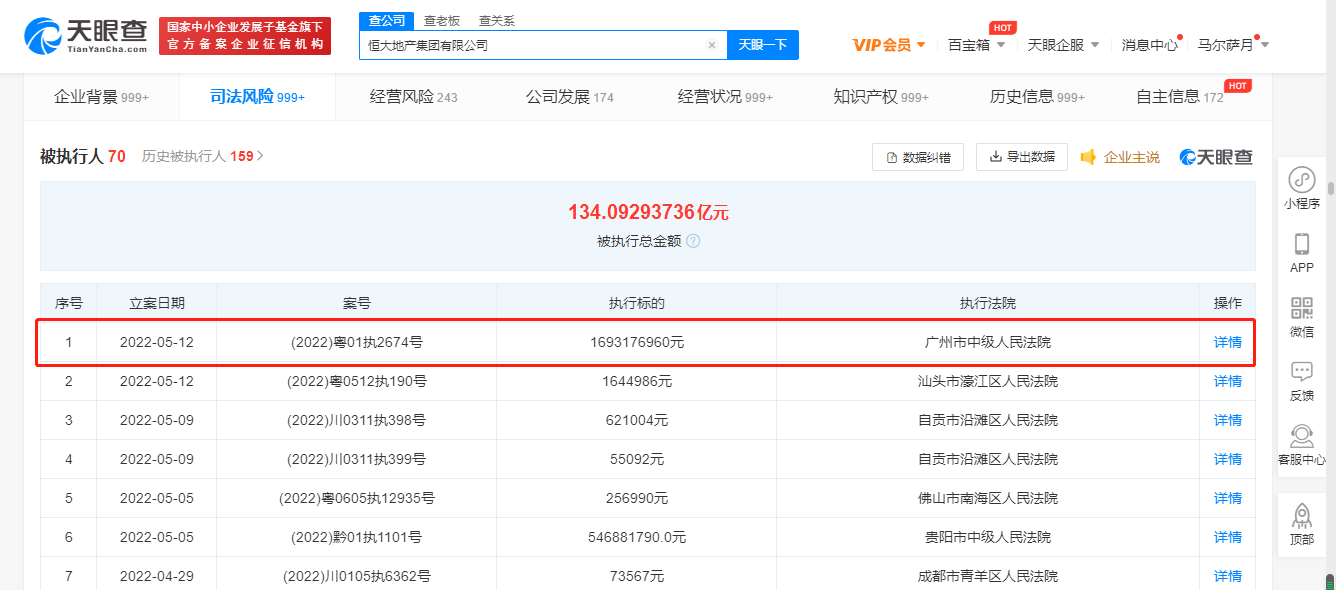The width and height of the screenshot is (1336, 590).
Task: Select the 查公司 search tab
Action: [x=387, y=20]
